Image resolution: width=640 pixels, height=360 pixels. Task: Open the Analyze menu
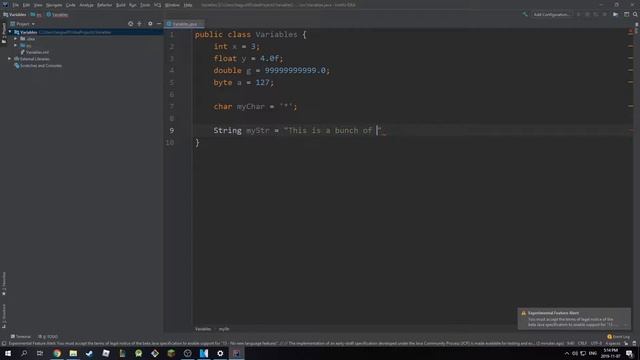point(86,5)
